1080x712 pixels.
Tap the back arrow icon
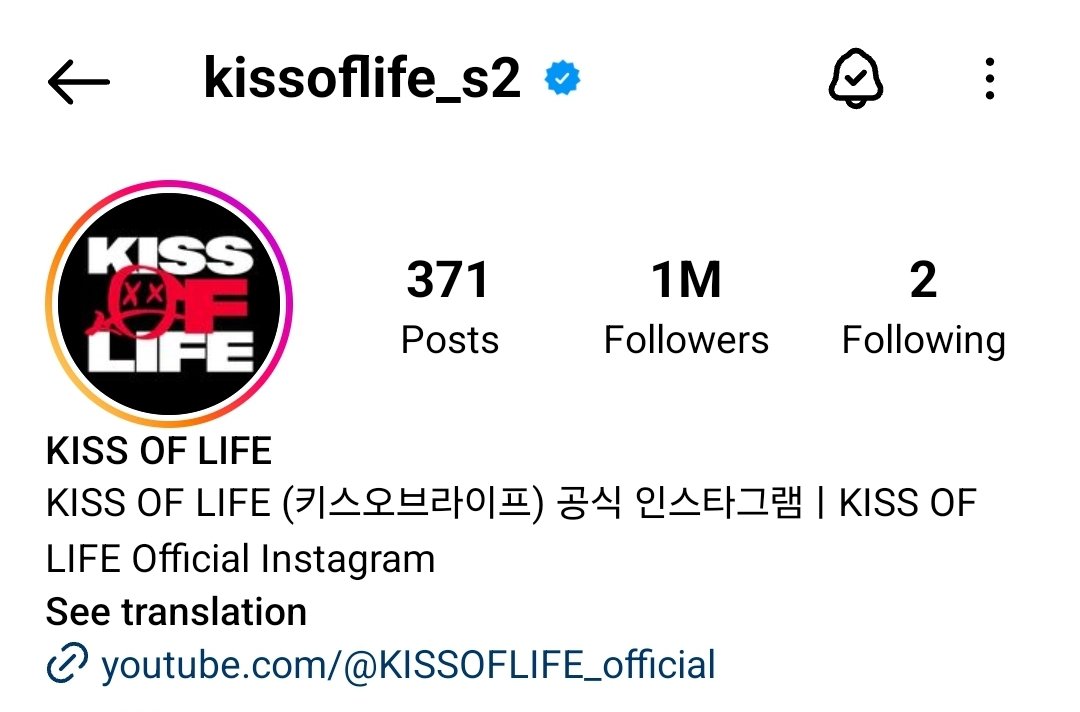tap(79, 81)
